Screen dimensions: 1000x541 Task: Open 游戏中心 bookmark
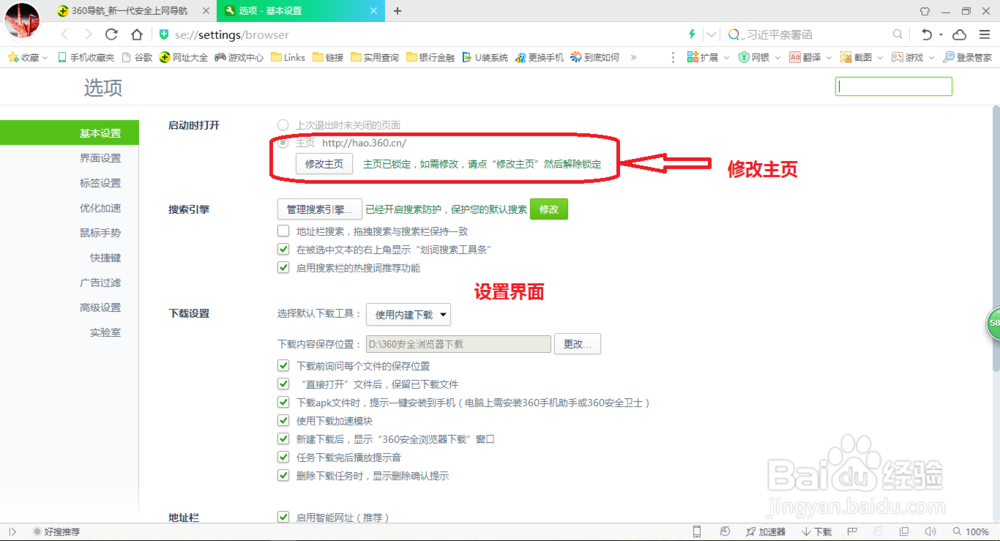tap(239, 57)
